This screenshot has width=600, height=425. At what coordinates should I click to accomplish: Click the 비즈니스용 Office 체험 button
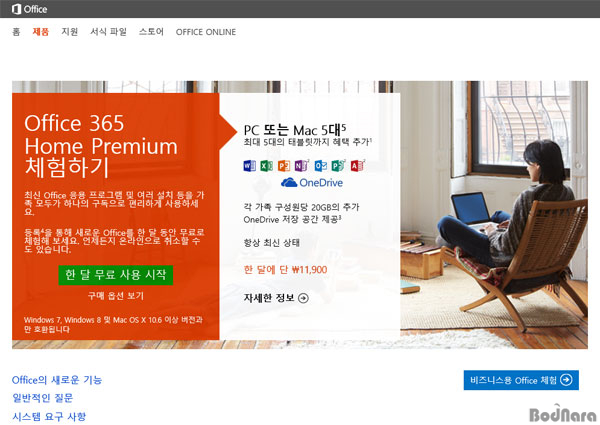[521, 380]
